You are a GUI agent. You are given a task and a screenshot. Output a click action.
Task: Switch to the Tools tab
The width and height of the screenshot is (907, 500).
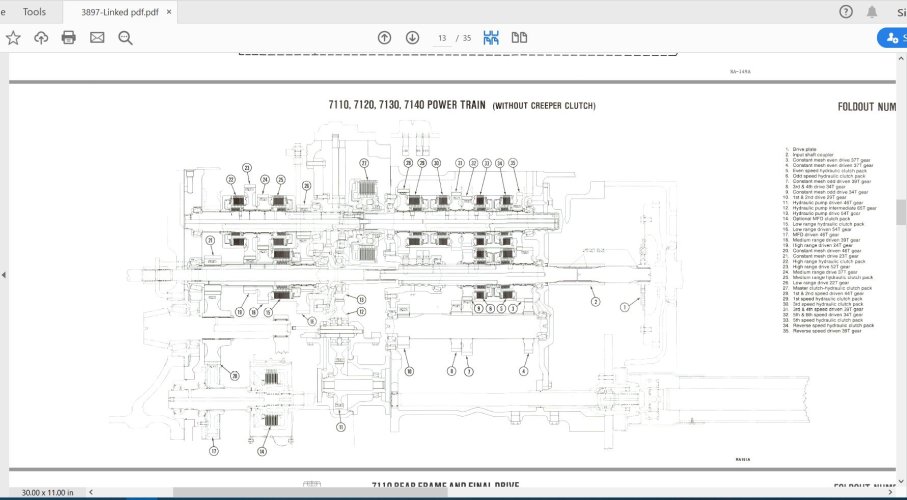[x=34, y=12]
